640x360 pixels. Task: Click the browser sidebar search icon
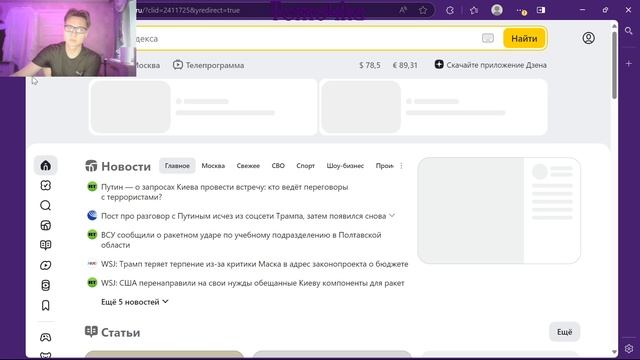coord(629,31)
